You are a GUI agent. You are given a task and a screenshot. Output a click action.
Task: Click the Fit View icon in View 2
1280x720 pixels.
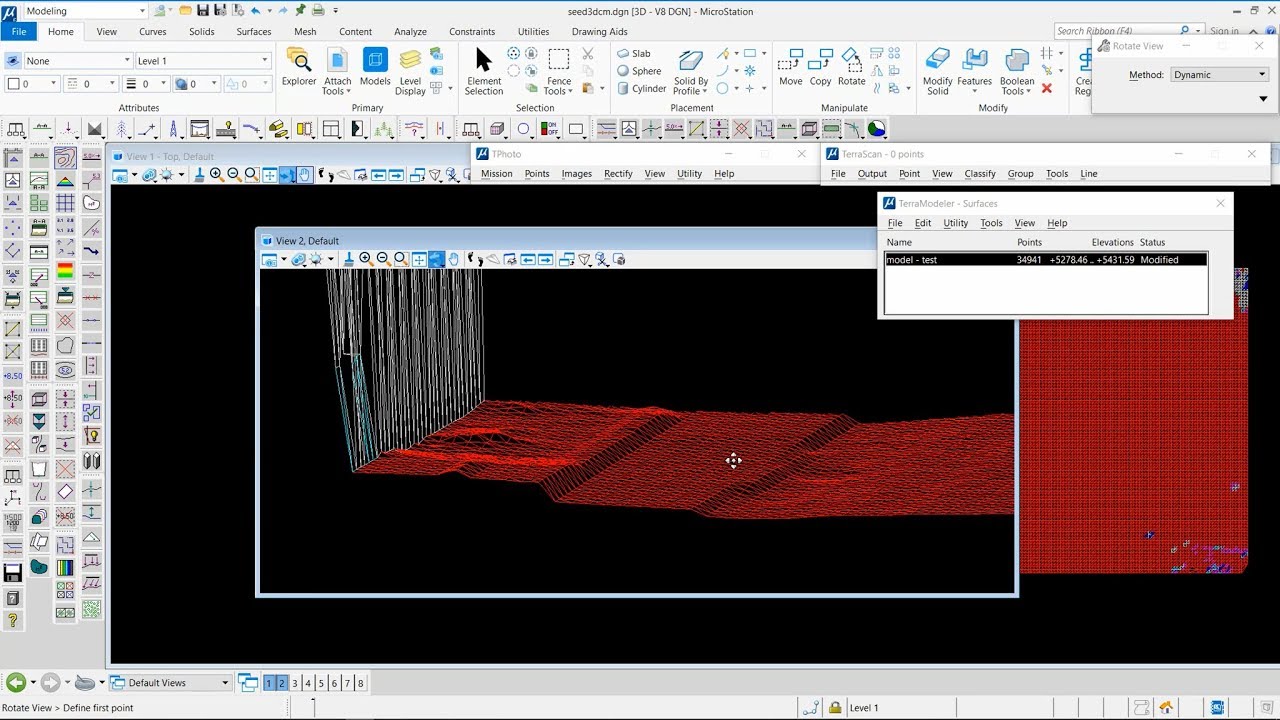click(419, 259)
